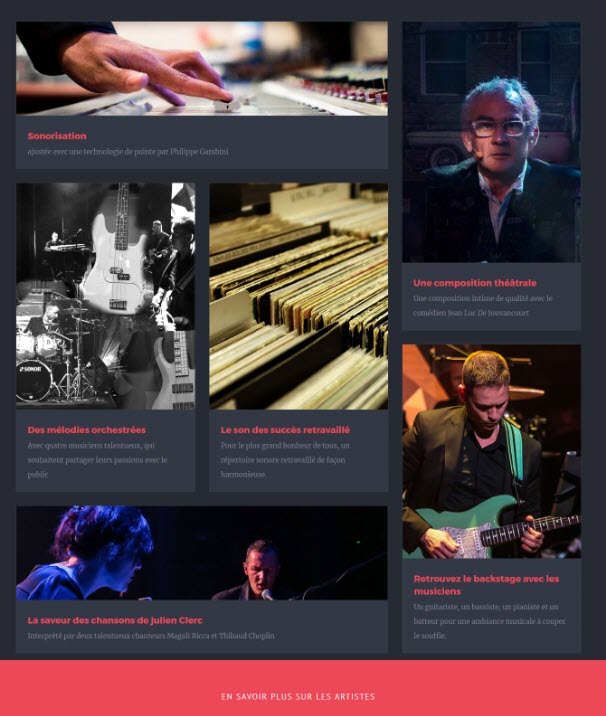Open the black-and-white band collage image
This screenshot has width=606, height=716.
105,296
